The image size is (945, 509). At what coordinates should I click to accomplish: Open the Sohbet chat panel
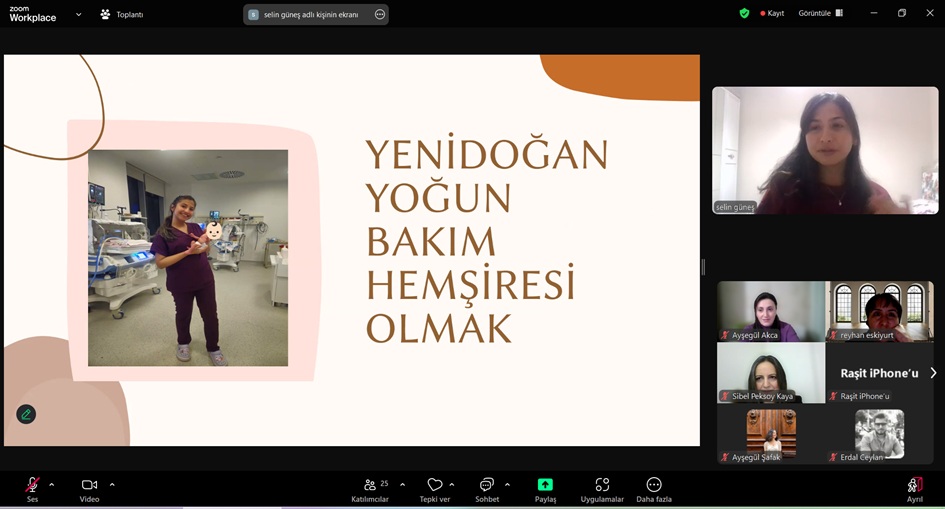click(x=487, y=485)
